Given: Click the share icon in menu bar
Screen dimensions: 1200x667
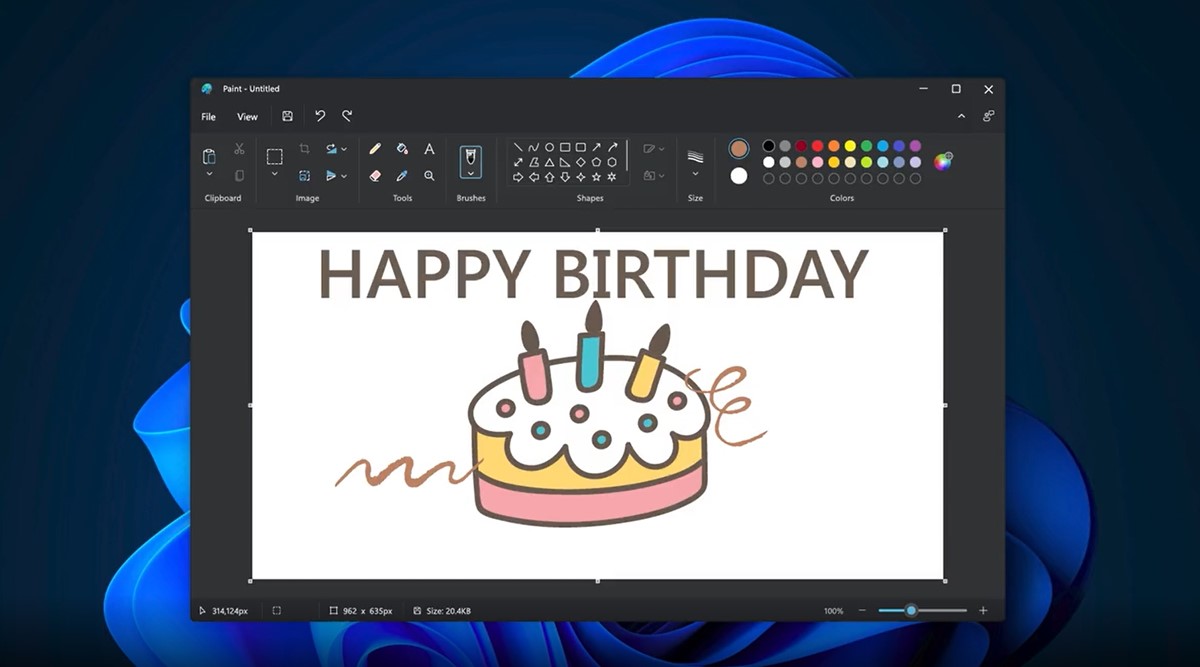Looking at the screenshot, I should [x=988, y=116].
